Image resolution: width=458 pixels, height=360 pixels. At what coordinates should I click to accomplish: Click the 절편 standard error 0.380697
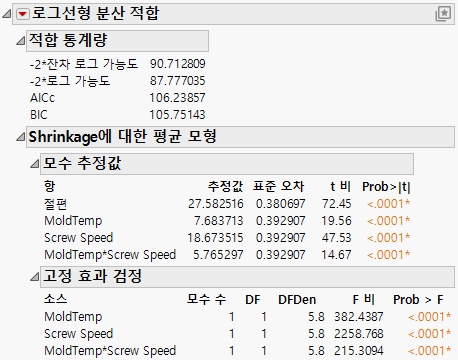281,204
